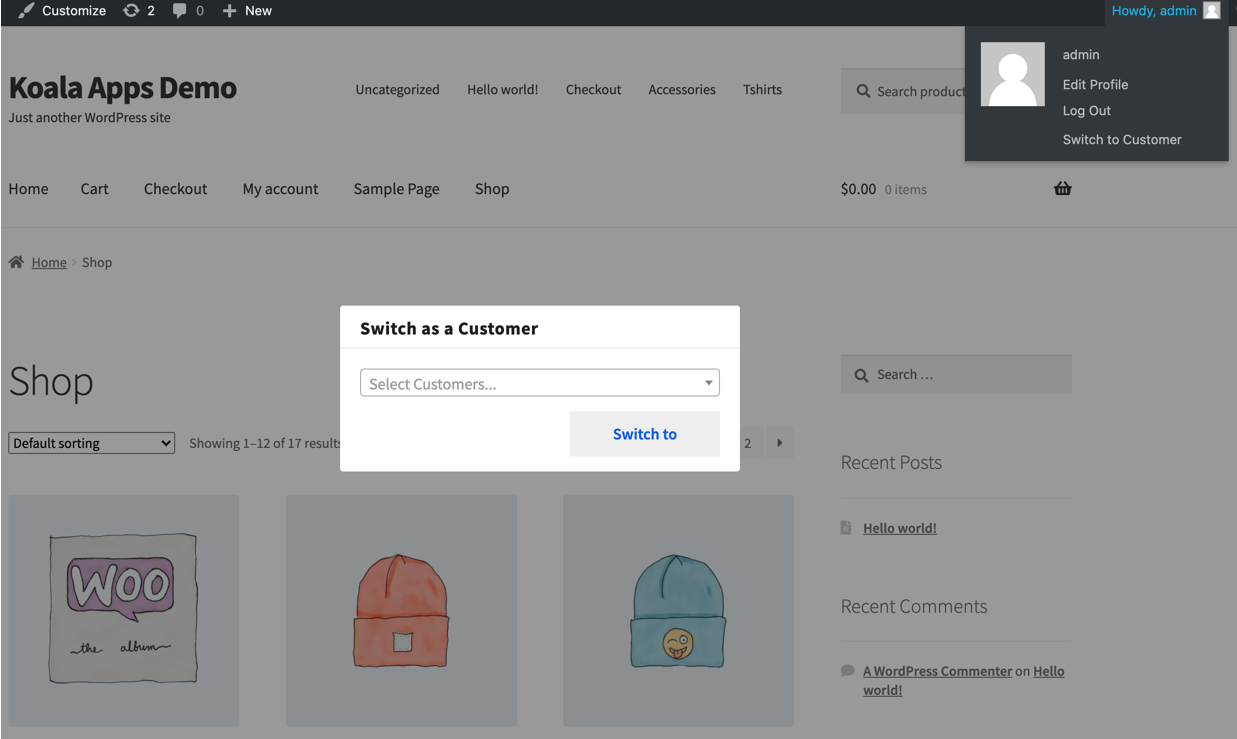Click the admin avatar picture in the menu
Viewport: 1237px width, 739px height.
(1012, 74)
